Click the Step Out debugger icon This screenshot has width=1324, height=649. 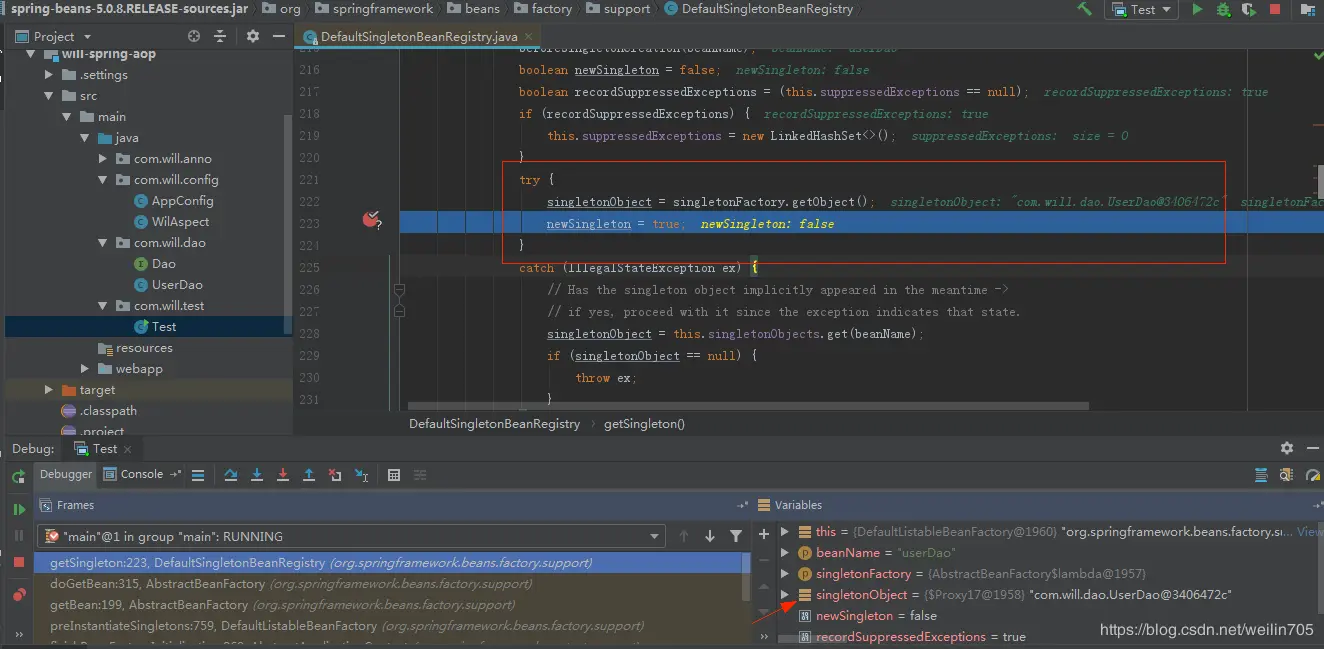point(309,475)
